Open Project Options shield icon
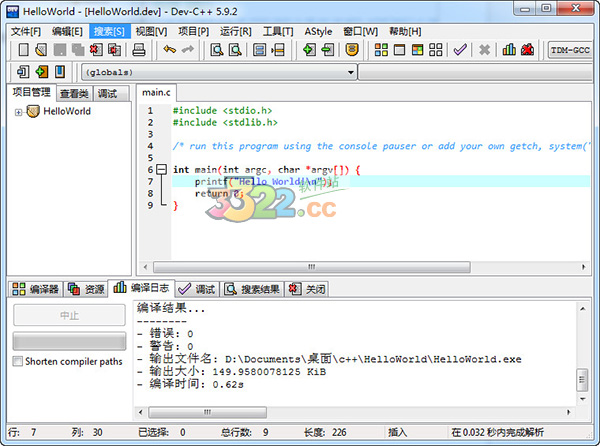This screenshot has width=600, height=446. [x=352, y=50]
